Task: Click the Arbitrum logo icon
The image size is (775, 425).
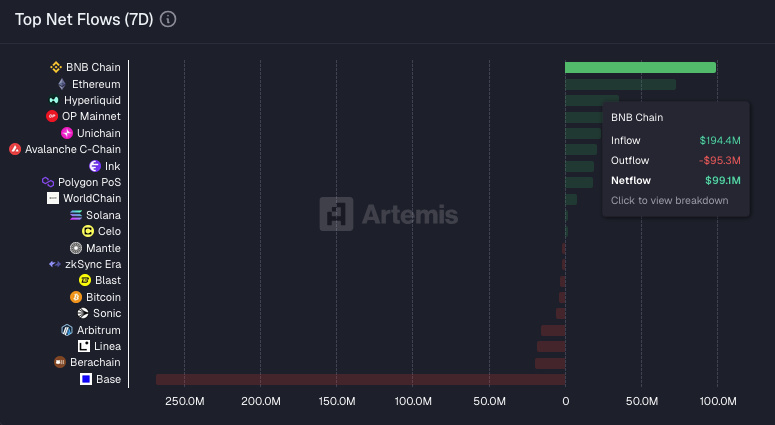Action: point(67,330)
